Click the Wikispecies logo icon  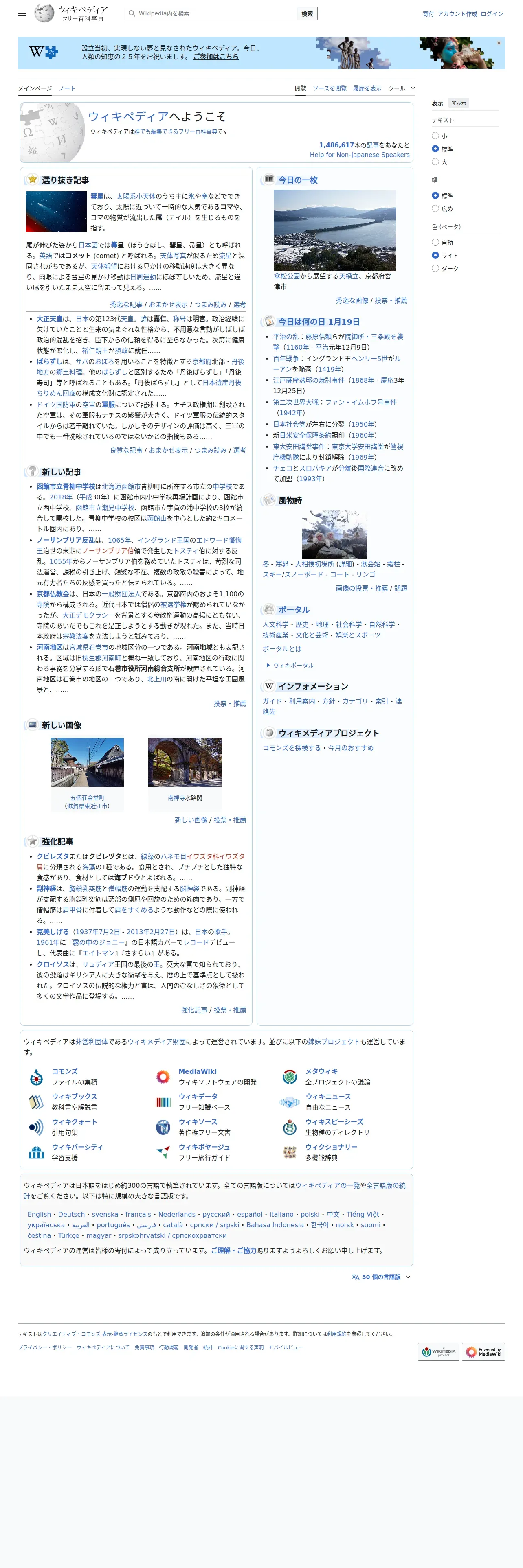pyautogui.click(x=290, y=1127)
